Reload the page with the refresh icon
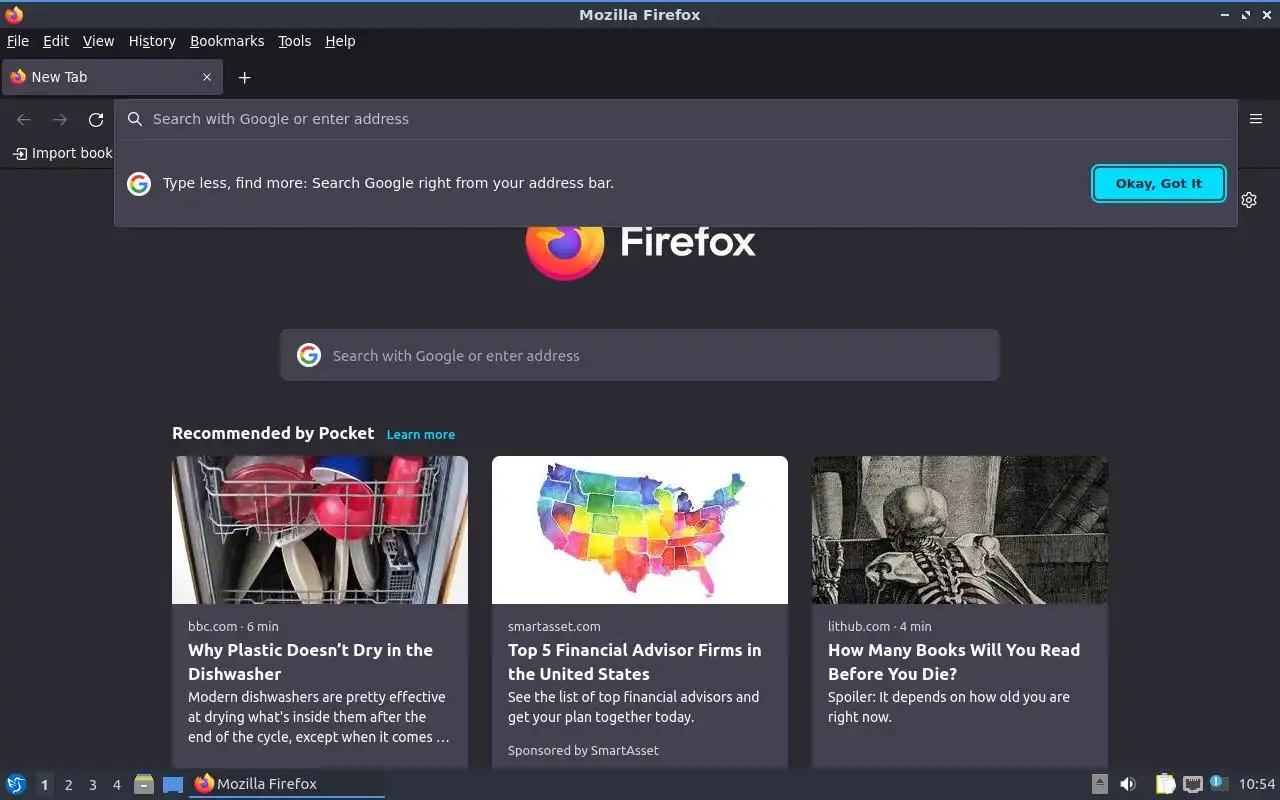The height and width of the screenshot is (800, 1280). tap(96, 120)
